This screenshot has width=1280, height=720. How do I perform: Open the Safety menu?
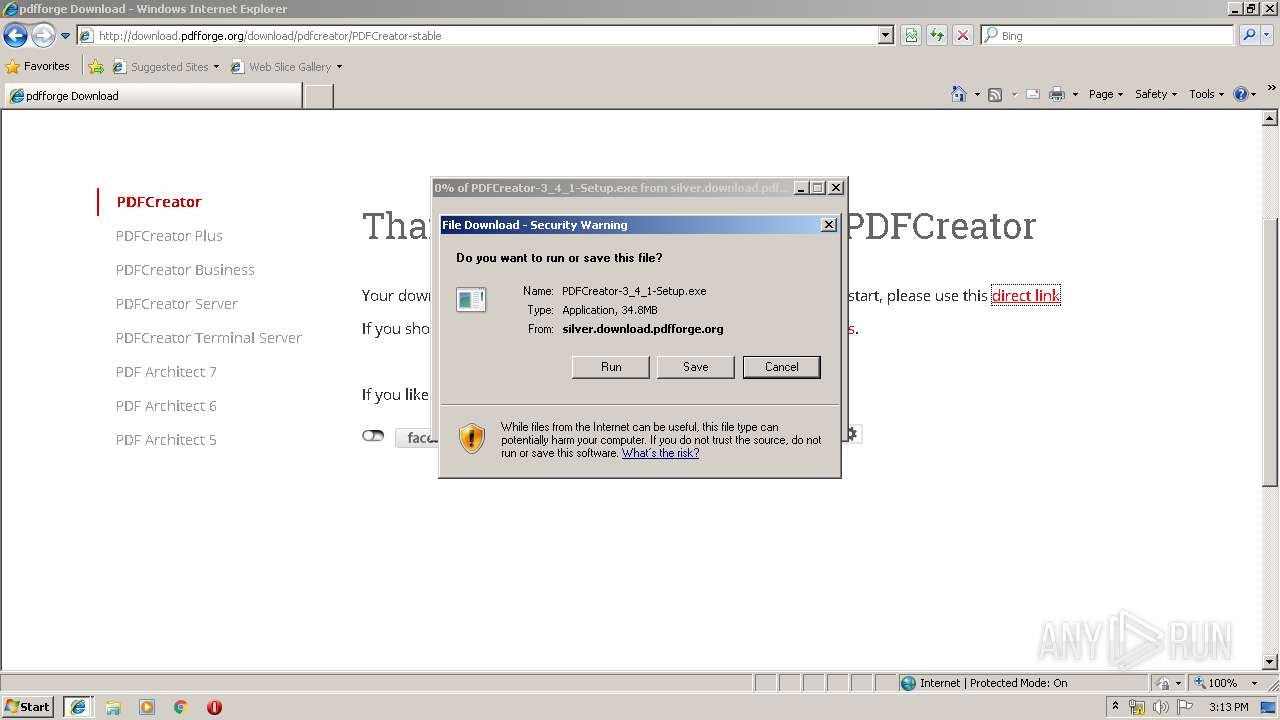pos(1156,94)
